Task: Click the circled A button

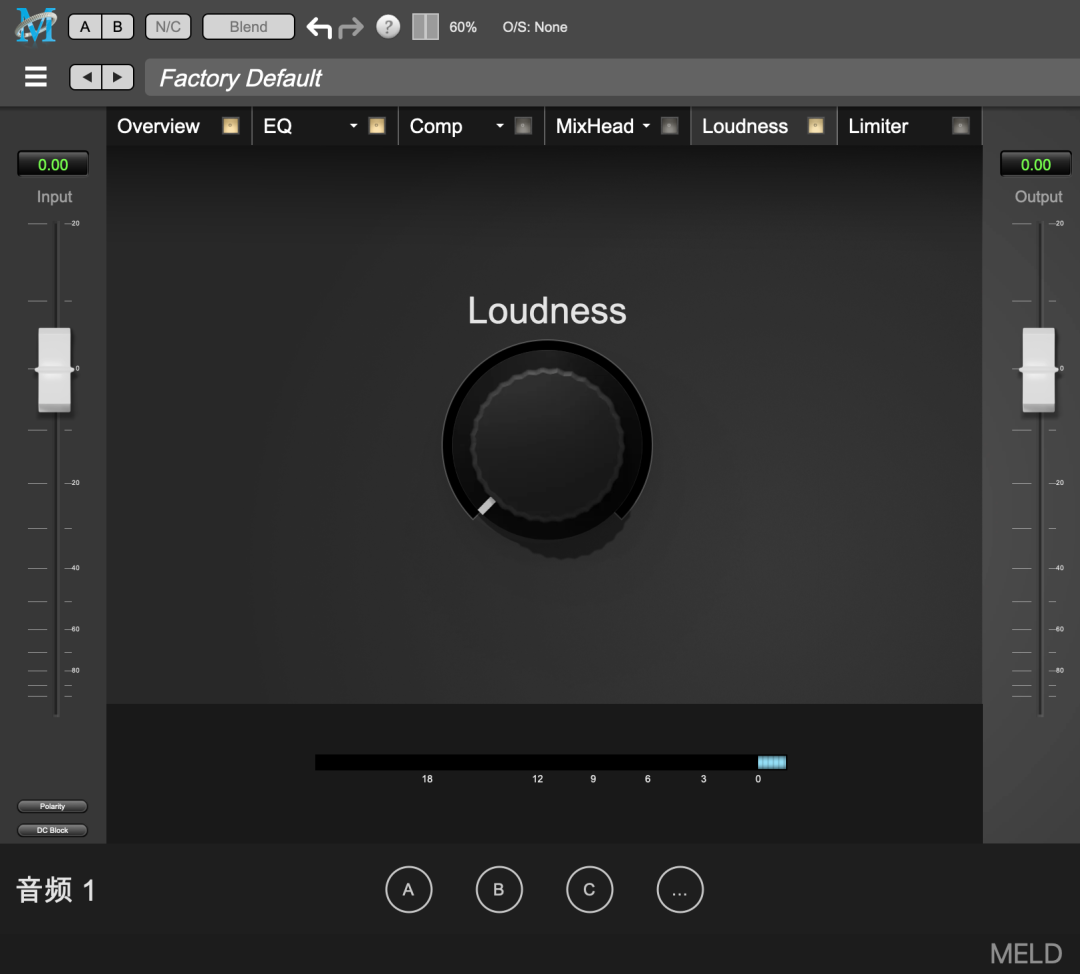Action: click(x=409, y=889)
